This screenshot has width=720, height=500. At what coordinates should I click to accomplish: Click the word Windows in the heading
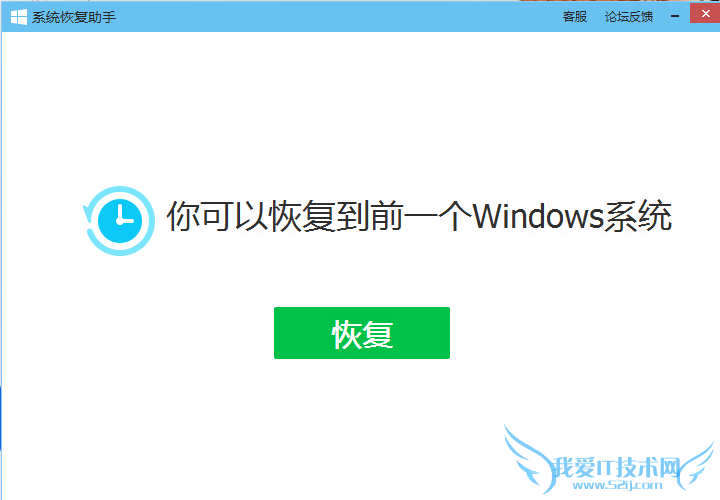538,216
